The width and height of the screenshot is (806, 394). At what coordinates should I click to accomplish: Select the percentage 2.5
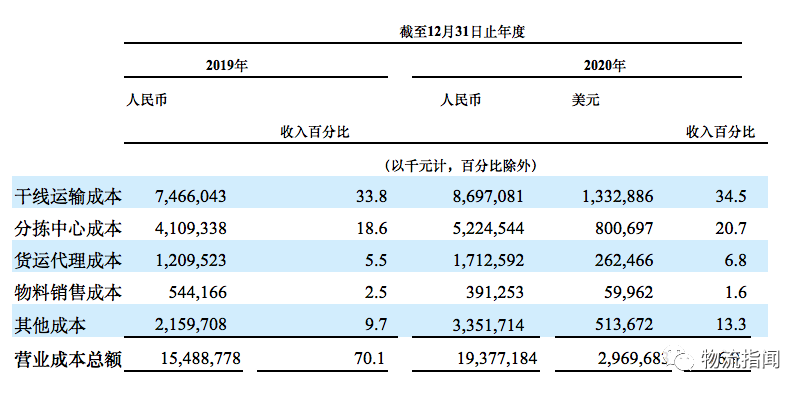pyautogui.click(x=376, y=293)
